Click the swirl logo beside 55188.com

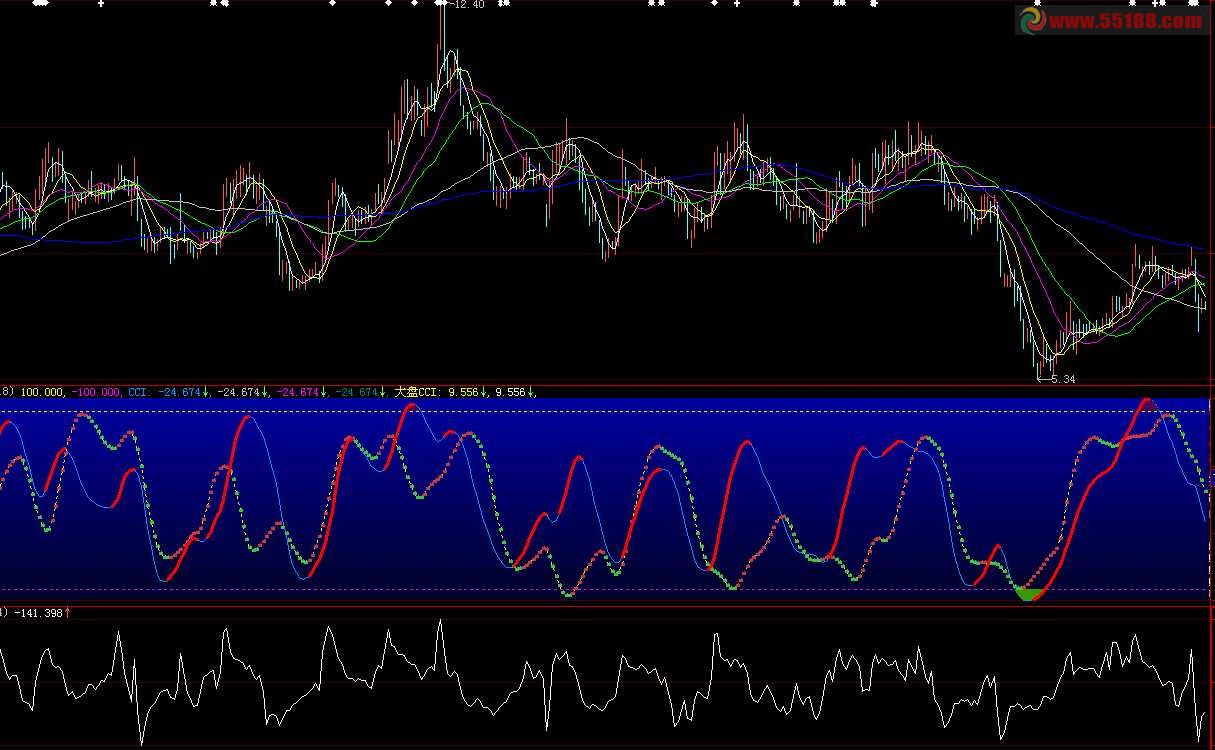click(1031, 20)
